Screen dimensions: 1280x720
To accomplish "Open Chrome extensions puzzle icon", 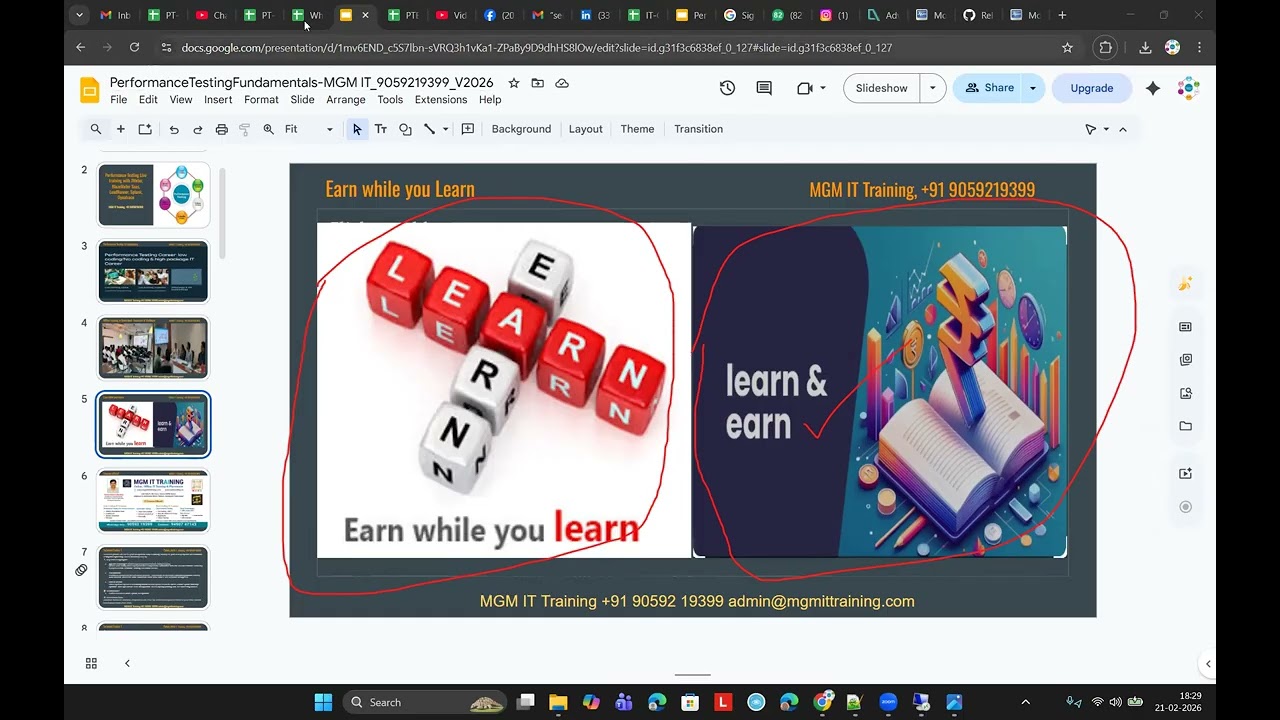I will [x=1105, y=47].
